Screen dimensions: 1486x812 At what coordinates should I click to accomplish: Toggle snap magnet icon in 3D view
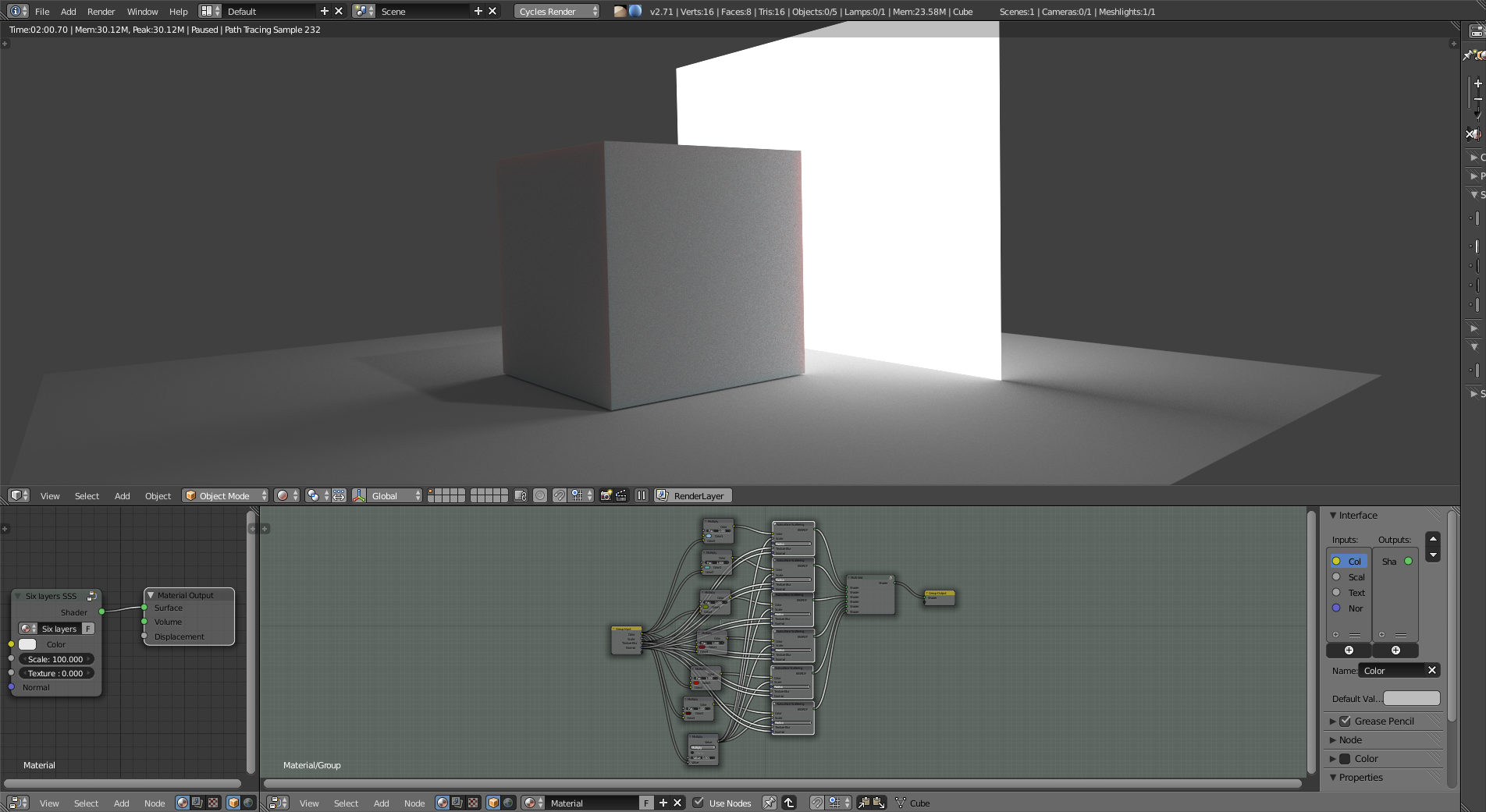560,495
